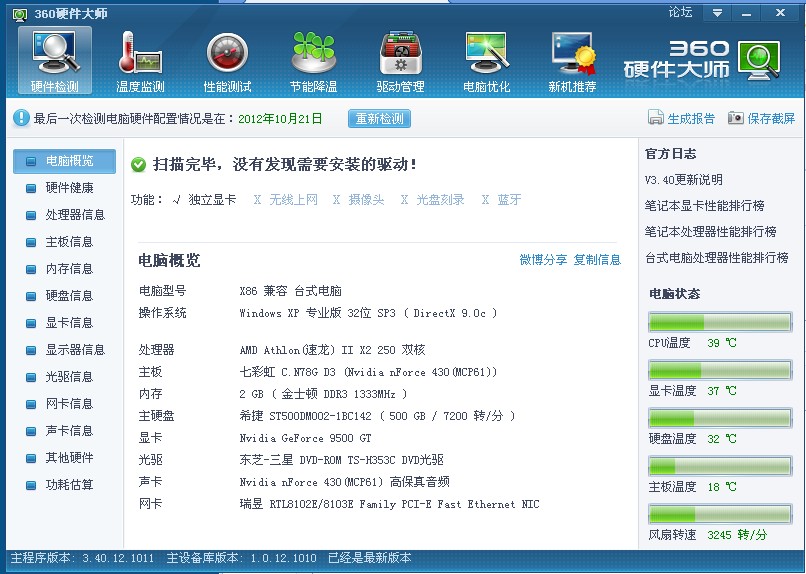Click the 蓝牙 feature label
The height and width of the screenshot is (574, 806).
tap(509, 199)
